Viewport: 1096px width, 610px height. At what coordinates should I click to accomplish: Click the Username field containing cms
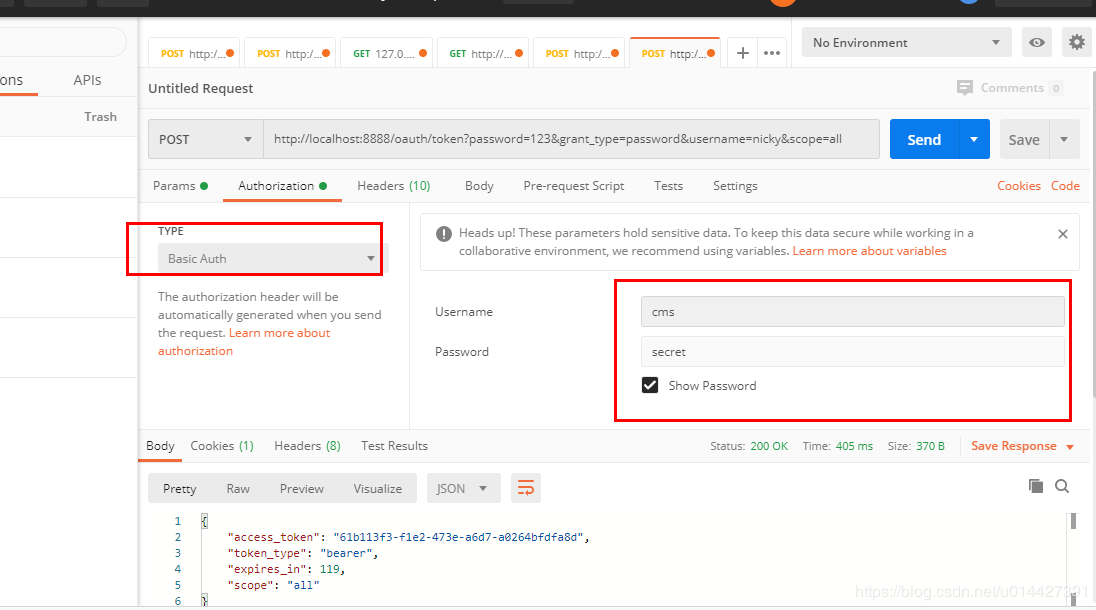[x=852, y=312]
